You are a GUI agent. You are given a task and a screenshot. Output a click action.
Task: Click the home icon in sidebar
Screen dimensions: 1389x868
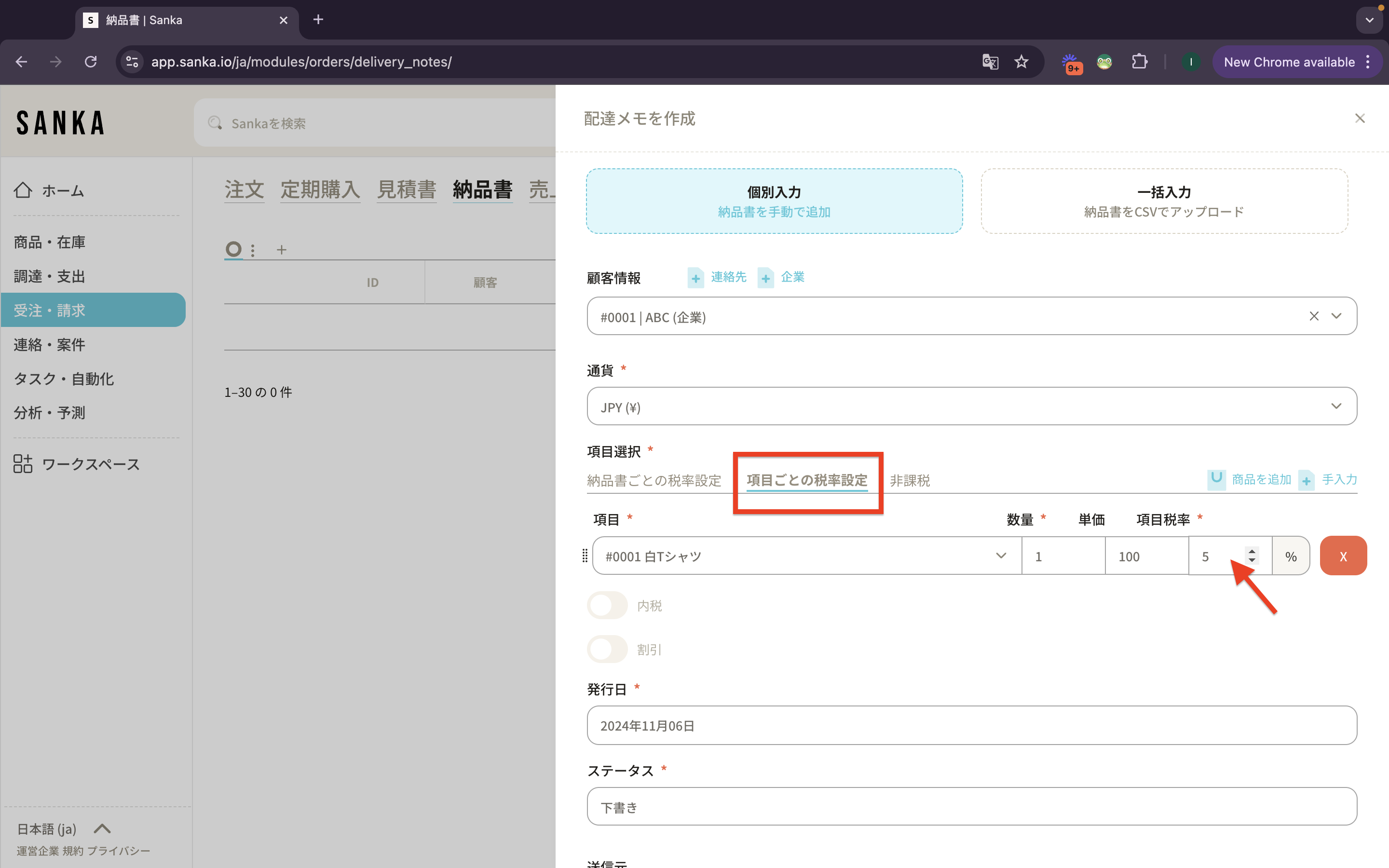(x=23, y=190)
